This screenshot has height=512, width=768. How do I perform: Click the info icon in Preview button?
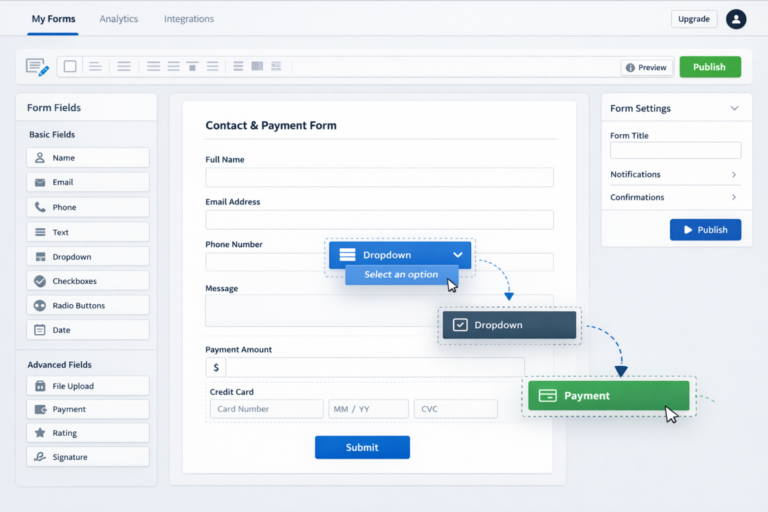630,68
